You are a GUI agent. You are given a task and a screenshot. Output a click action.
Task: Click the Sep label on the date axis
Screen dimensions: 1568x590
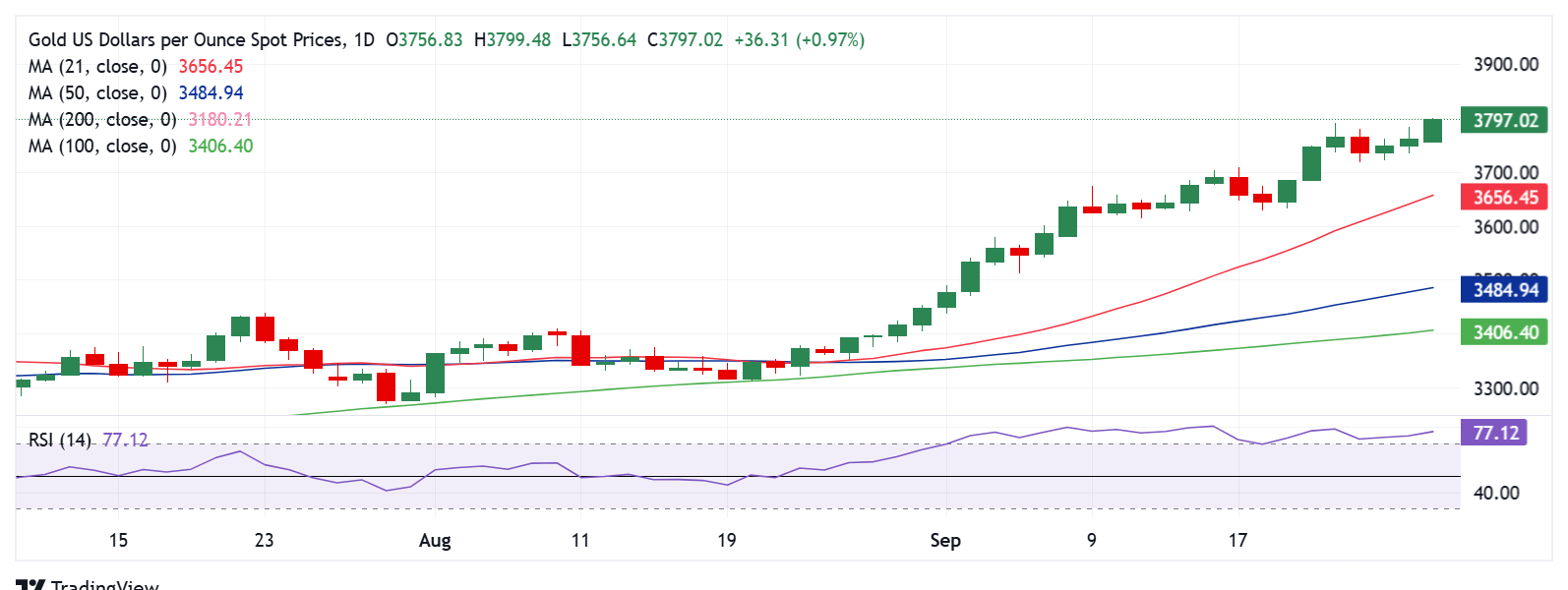coord(945,540)
